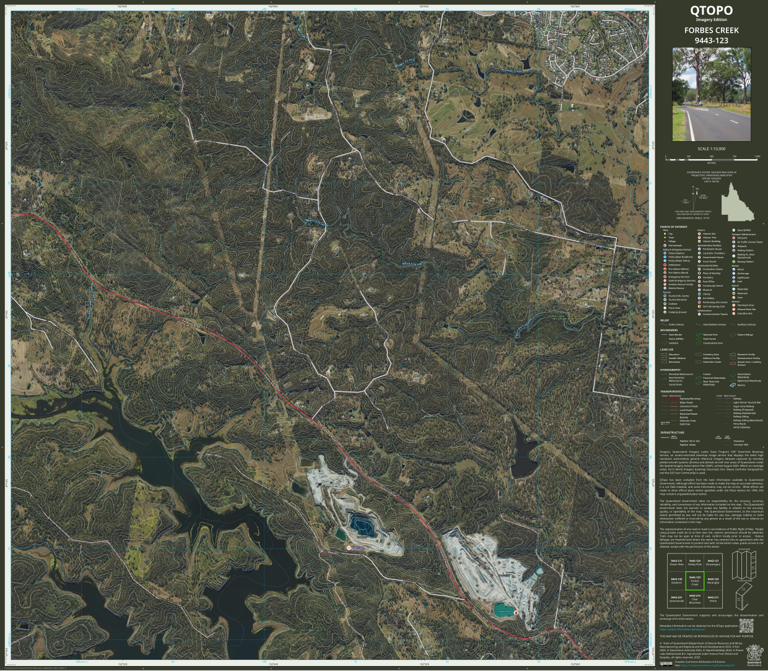Click the 'HYDROGRAPHY' legend heading

click(670, 370)
